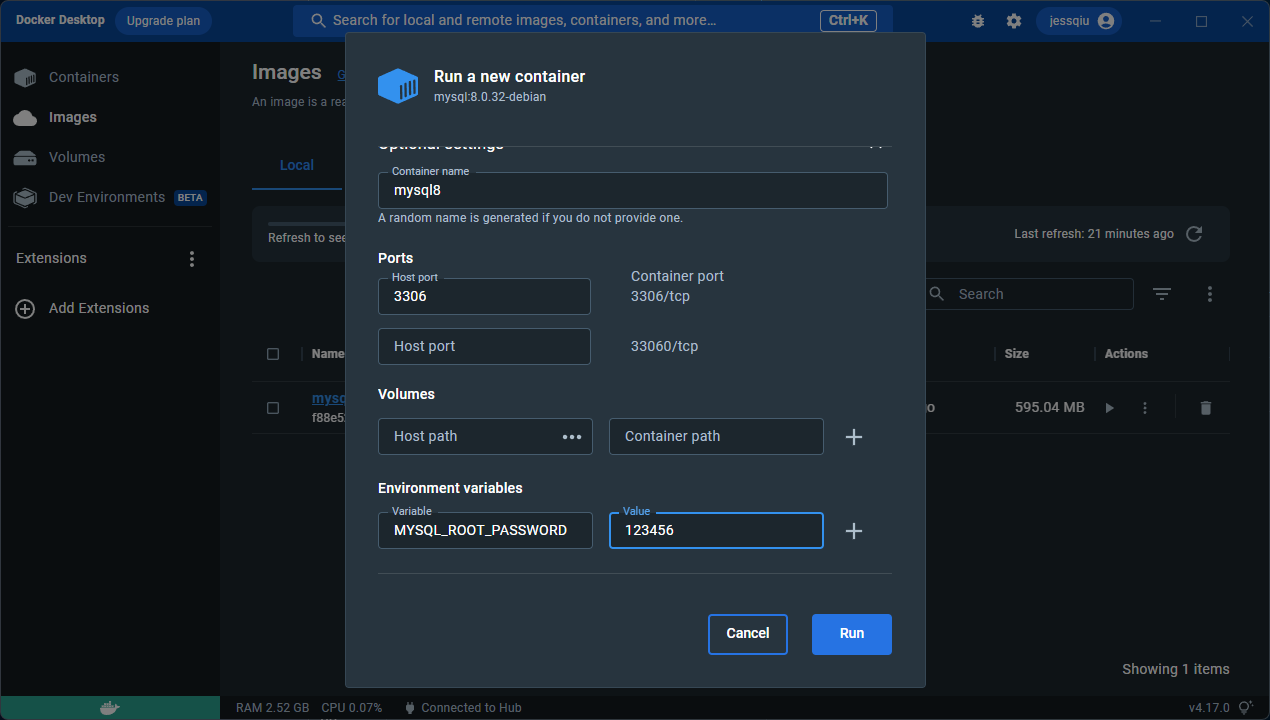Open Extensions options menu
This screenshot has width=1270, height=720.
tap(192, 259)
